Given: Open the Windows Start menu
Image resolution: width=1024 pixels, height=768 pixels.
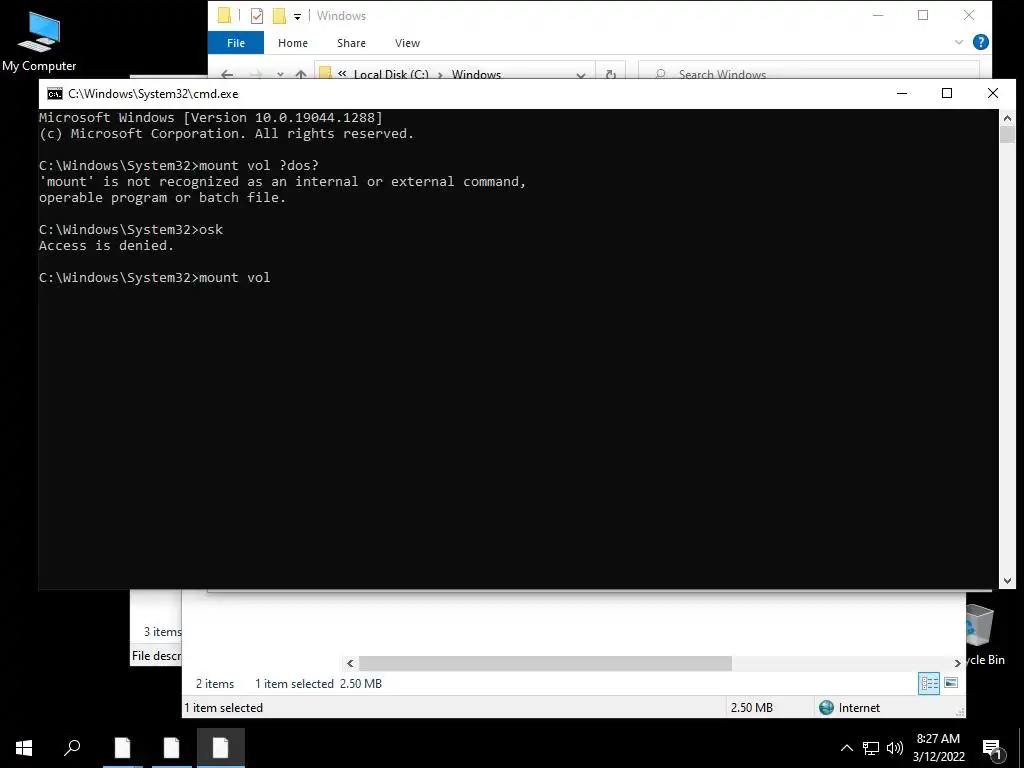Looking at the screenshot, I should click(x=24, y=748).
